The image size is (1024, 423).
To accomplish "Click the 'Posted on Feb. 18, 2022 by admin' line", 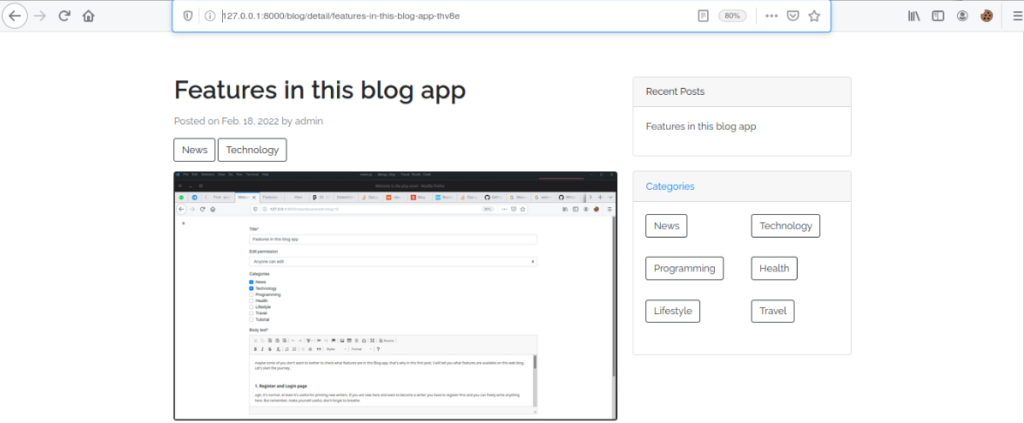I will click(x=249, y=121).
